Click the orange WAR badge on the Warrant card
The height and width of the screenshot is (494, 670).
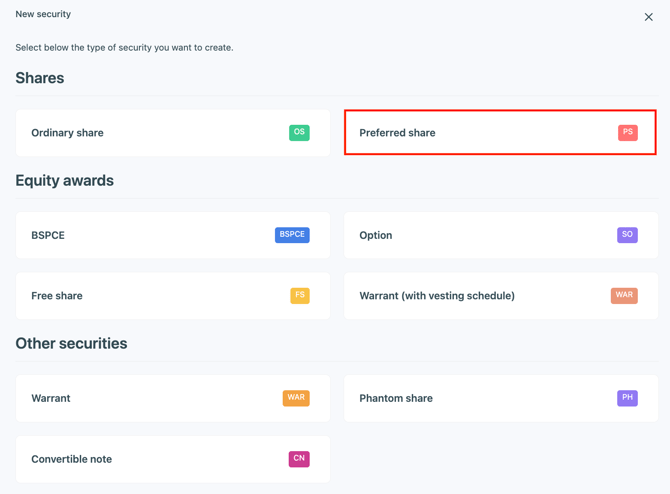coord(296,398)
